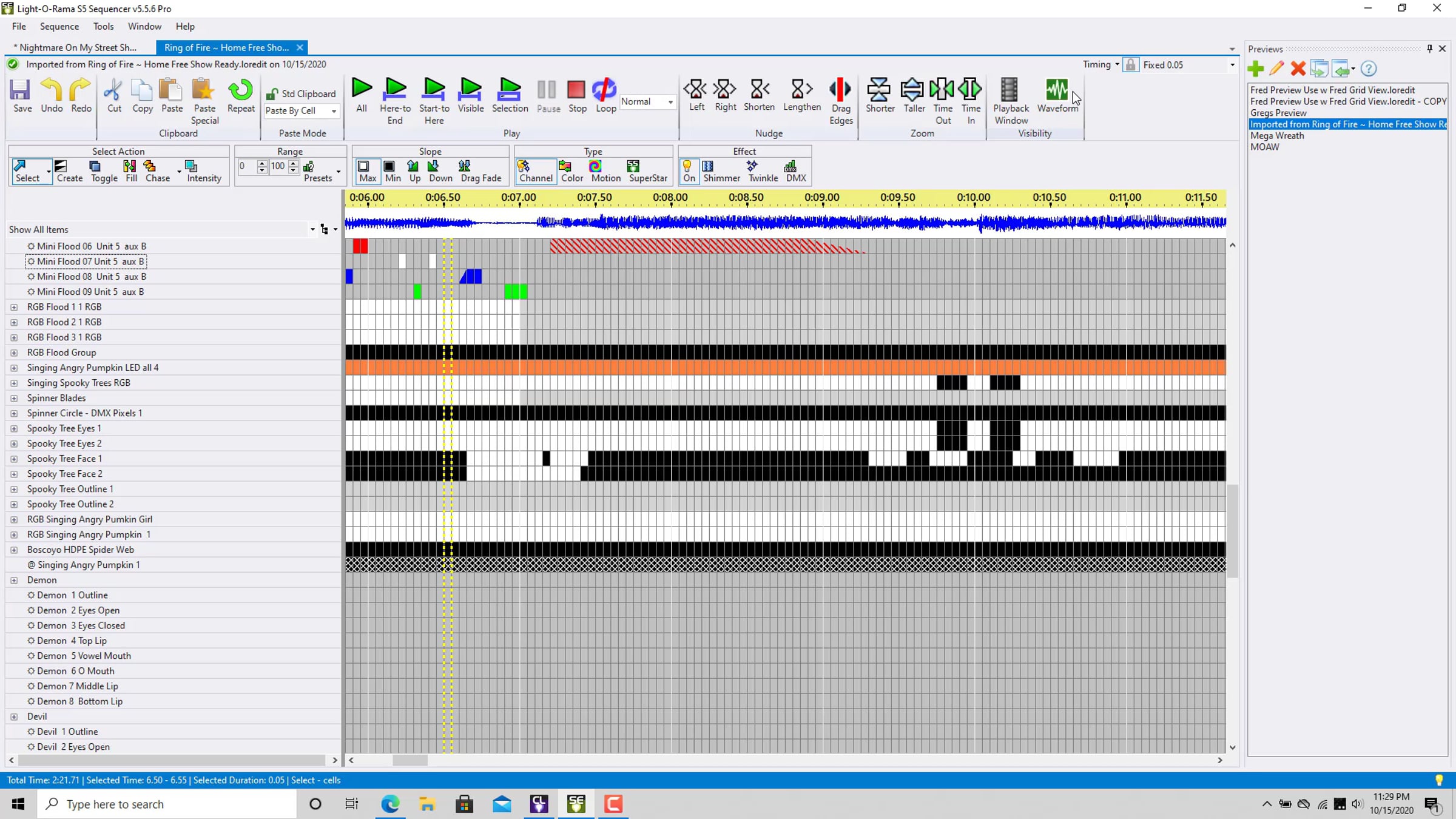This screenshot has height=819, width=1456.
Task: Open the Sequence menu
Action: pos(59,26)
